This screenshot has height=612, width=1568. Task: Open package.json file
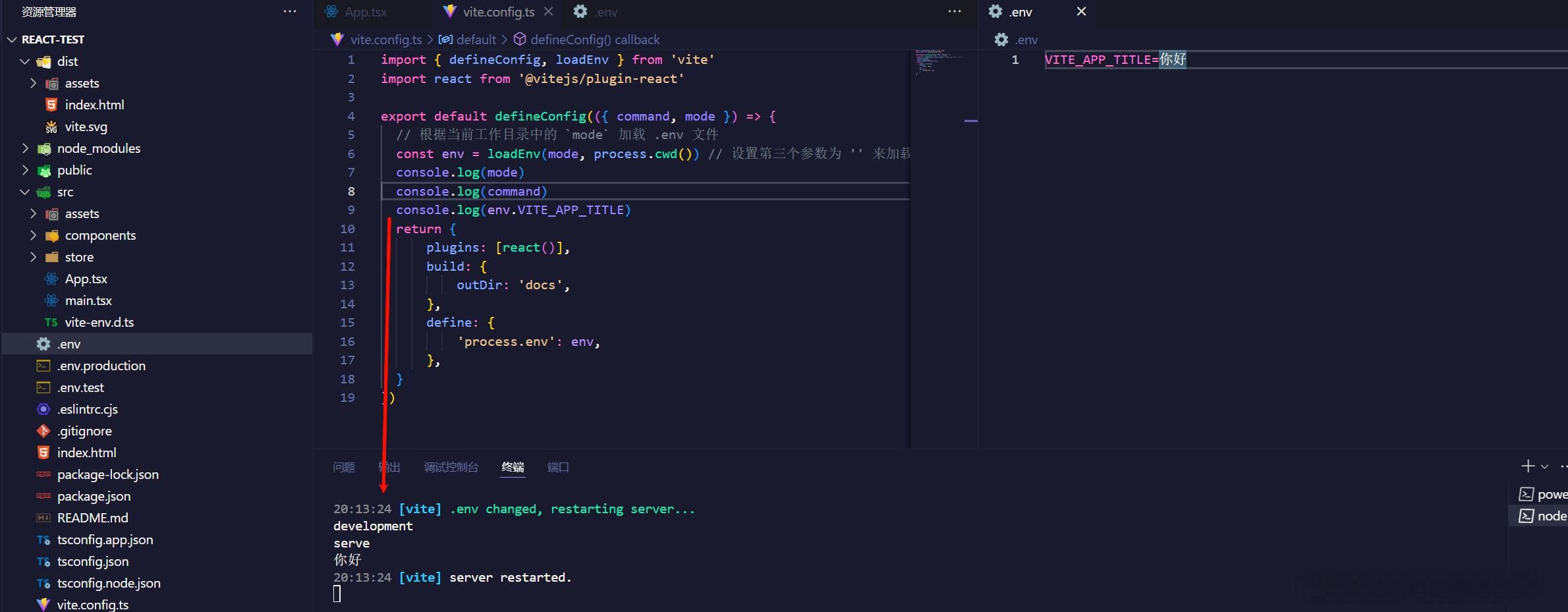(94, 496)
